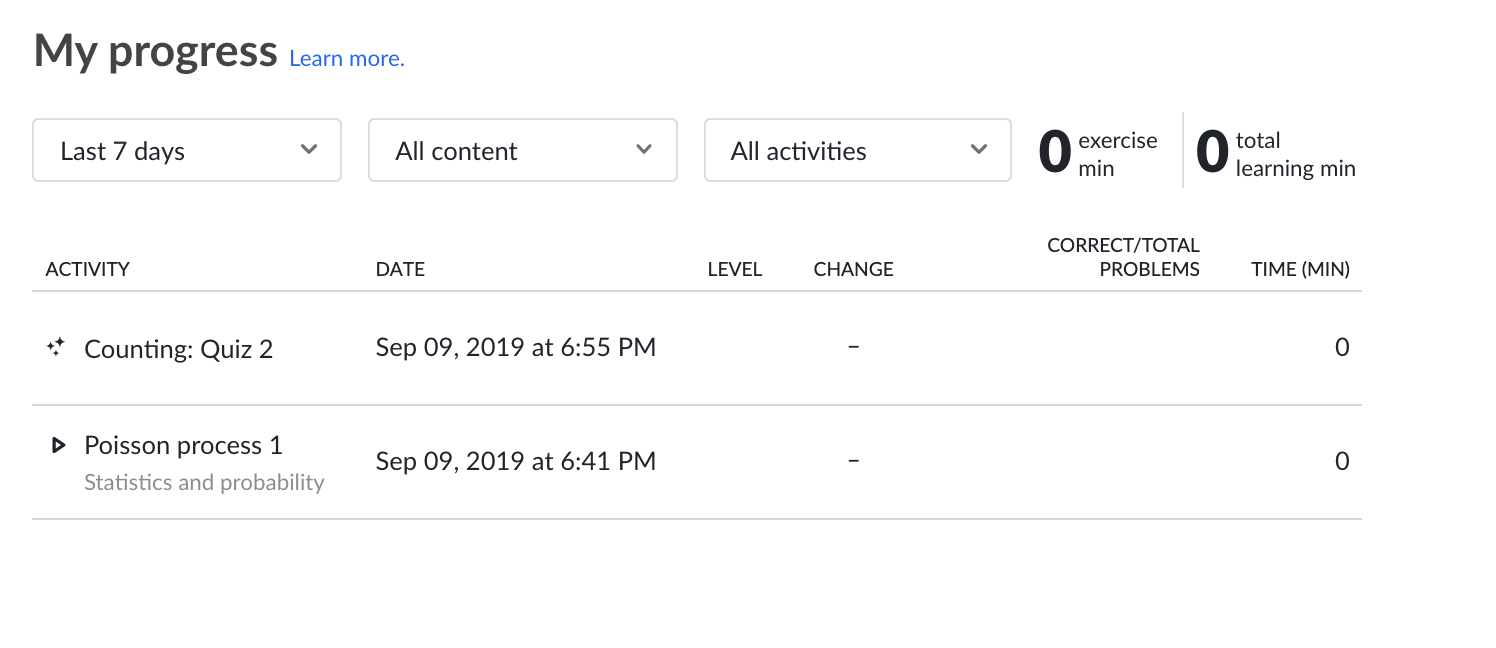Screen dimensions: 1496x648
Task: Click the total learning min counter
Action: coord(1276,153)
